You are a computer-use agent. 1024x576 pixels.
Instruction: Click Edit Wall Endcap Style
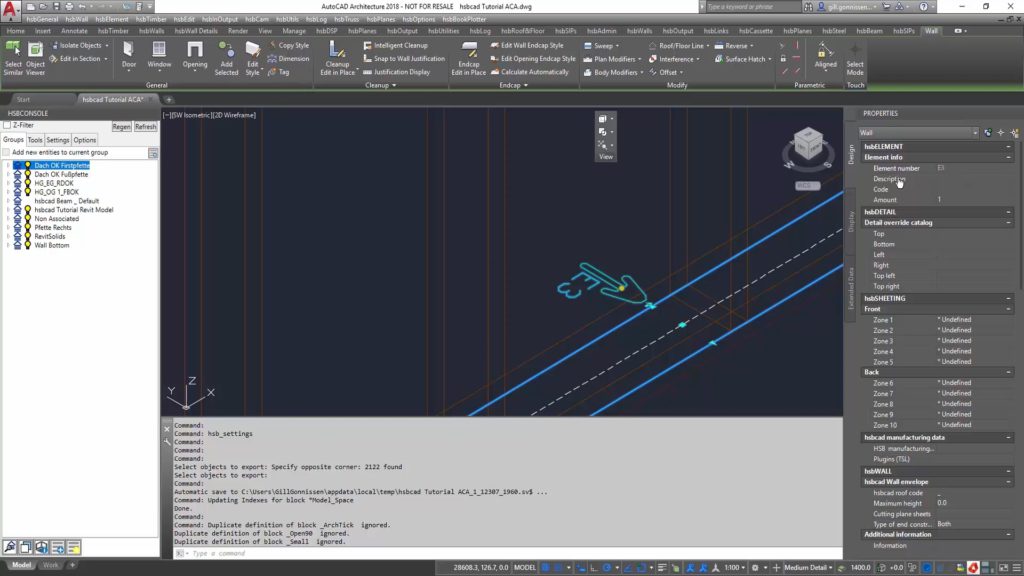point(526,45)
